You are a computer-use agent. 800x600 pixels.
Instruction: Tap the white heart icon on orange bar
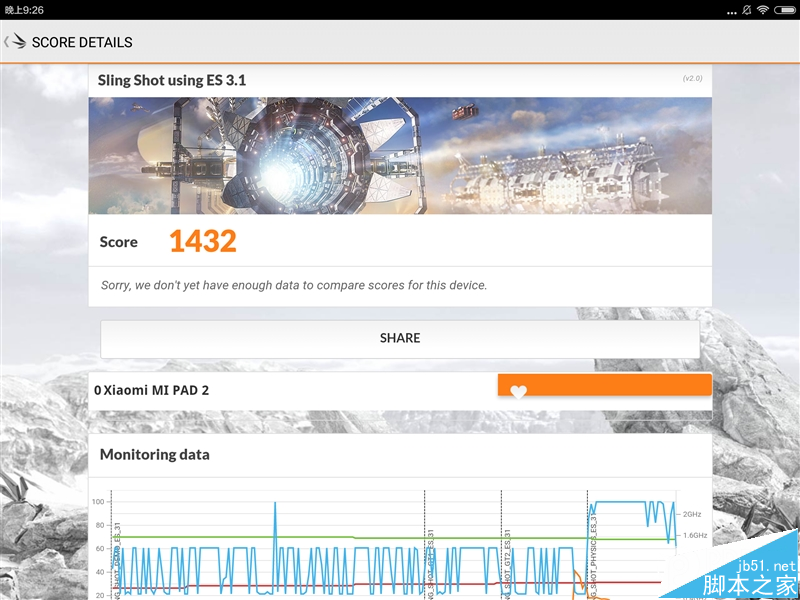518,392
